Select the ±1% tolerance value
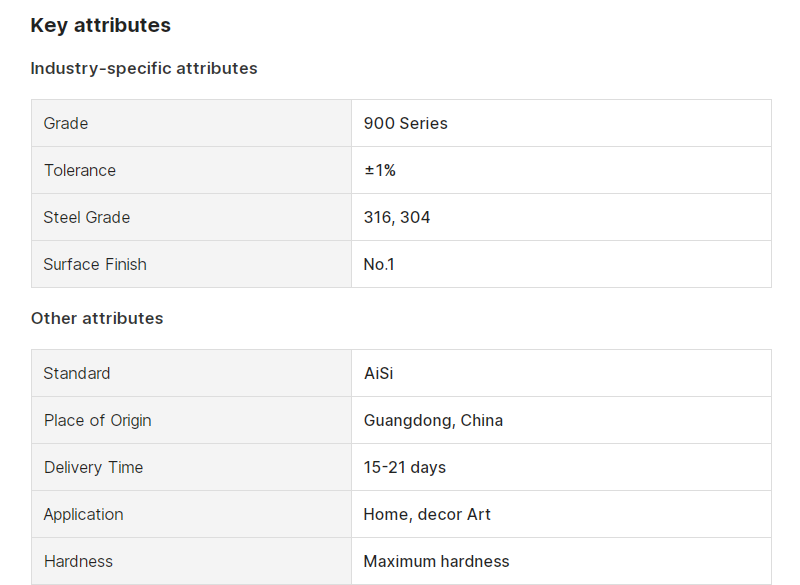The height and width of the screenshot is (585, 800). pyautogui.click(x=380, y=170)
